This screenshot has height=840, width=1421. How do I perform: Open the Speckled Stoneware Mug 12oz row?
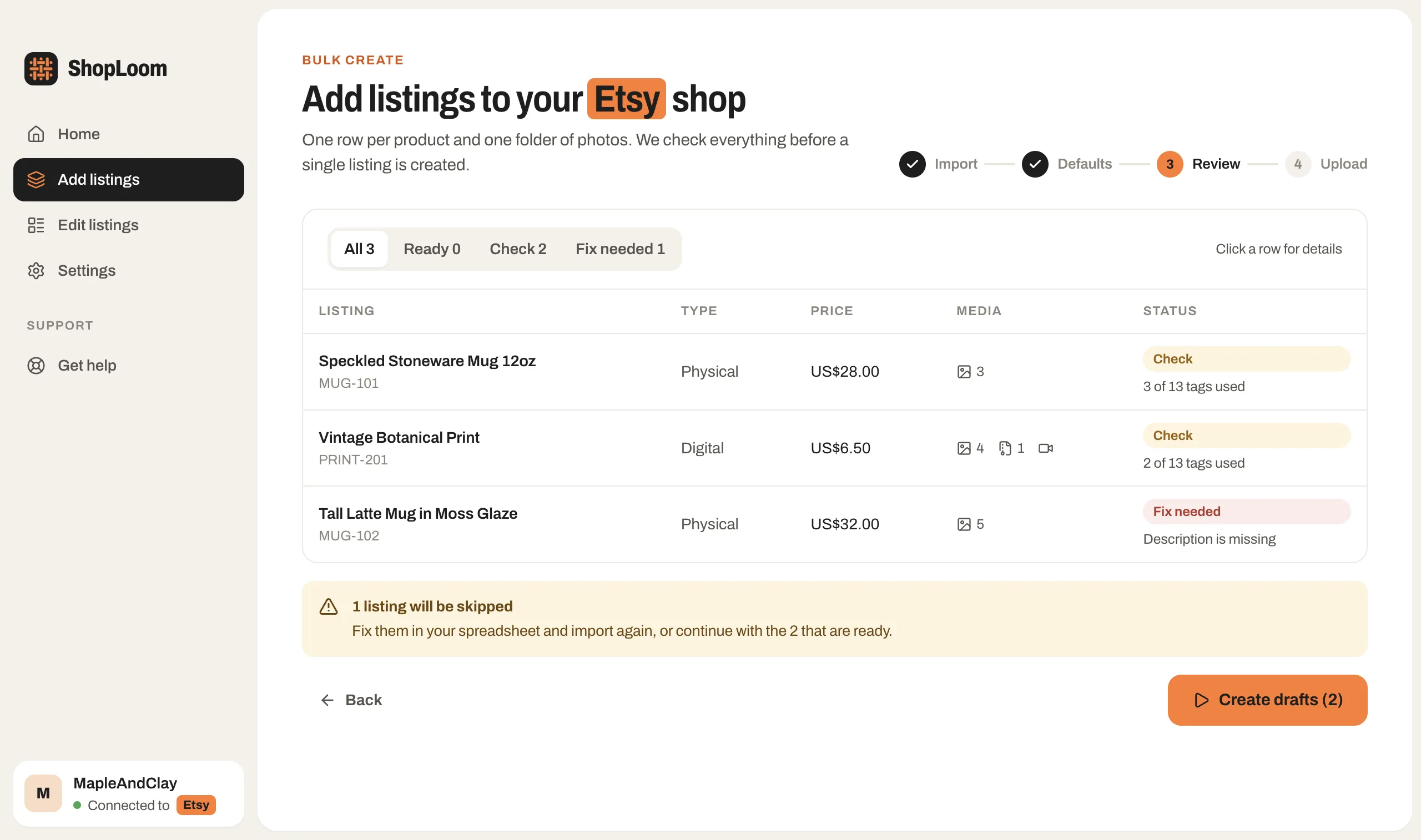coord(834,372)
